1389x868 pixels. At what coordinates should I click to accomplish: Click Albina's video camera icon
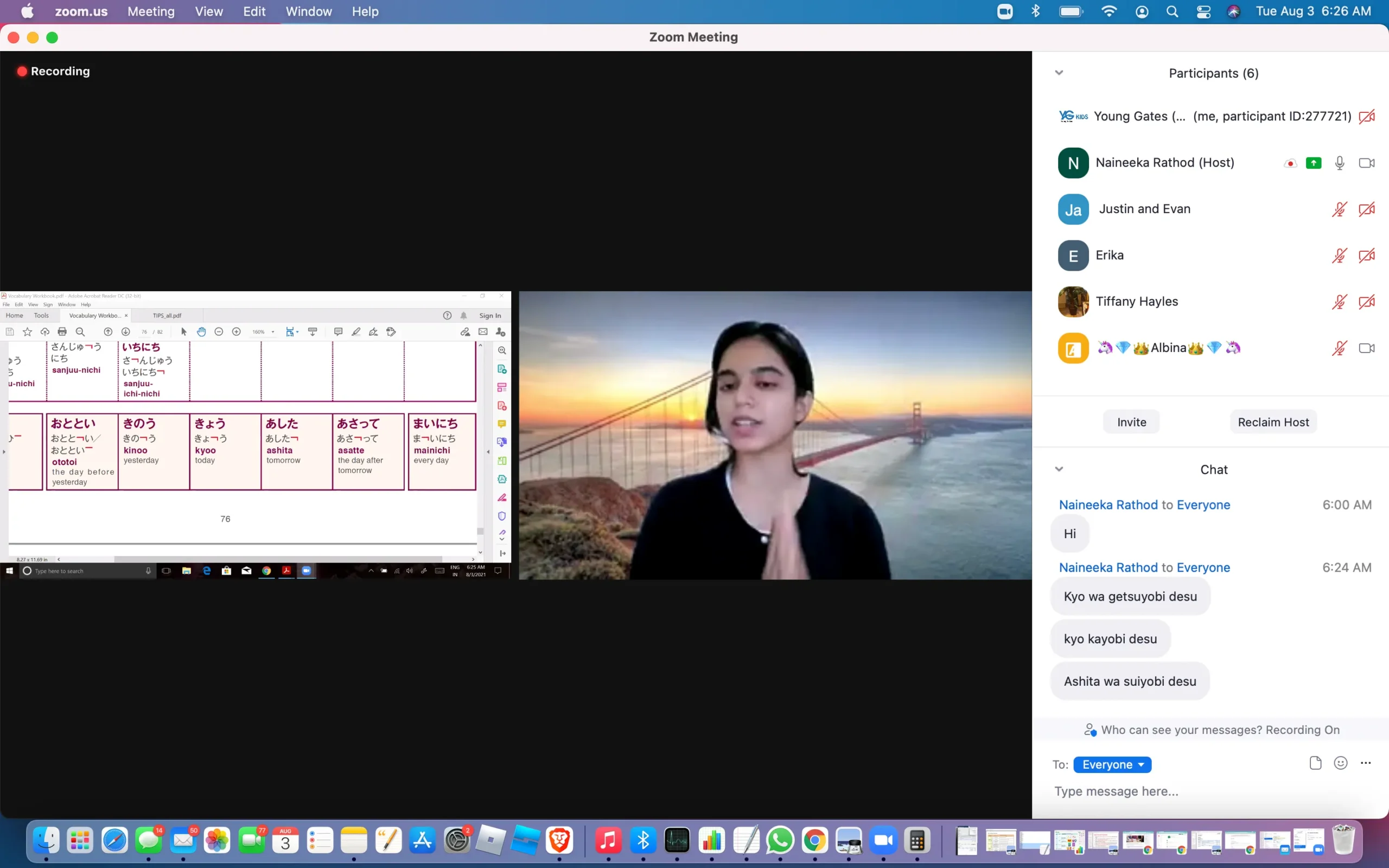pyautogui.click(x=1366, y=348)
